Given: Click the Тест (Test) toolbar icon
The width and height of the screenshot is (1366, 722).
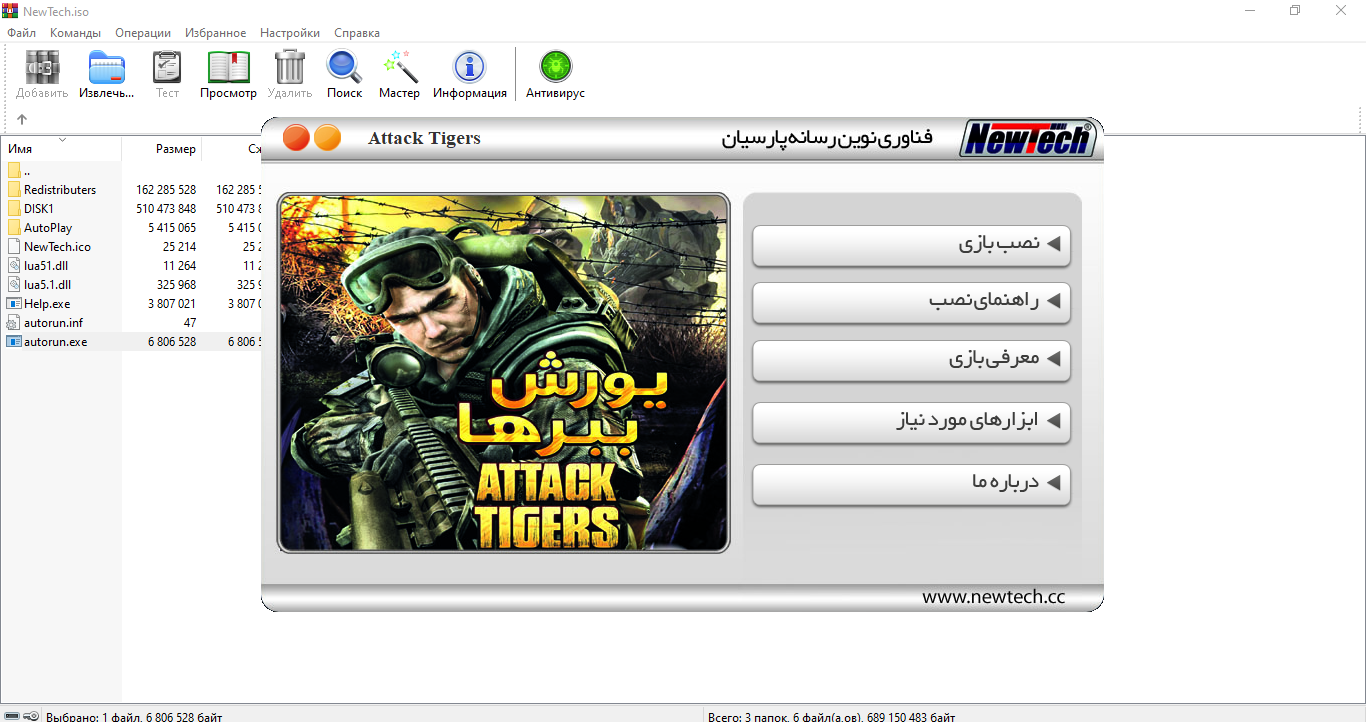Looking at the screenshot, I should [167, 68].
